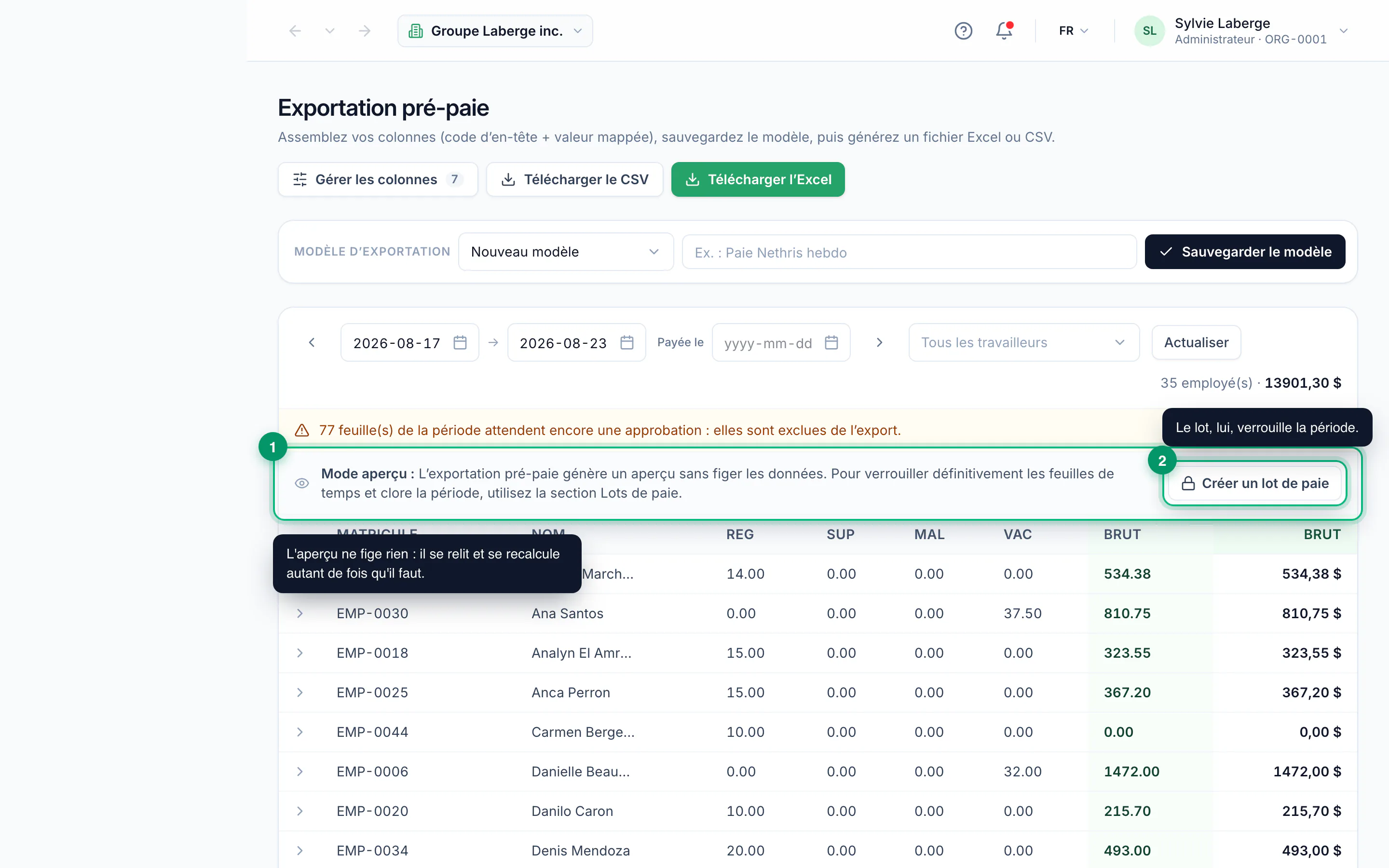Click the VAC value 32.00
The width and height of the screenshot is (1389, 868).
(x=1022, y=772)
